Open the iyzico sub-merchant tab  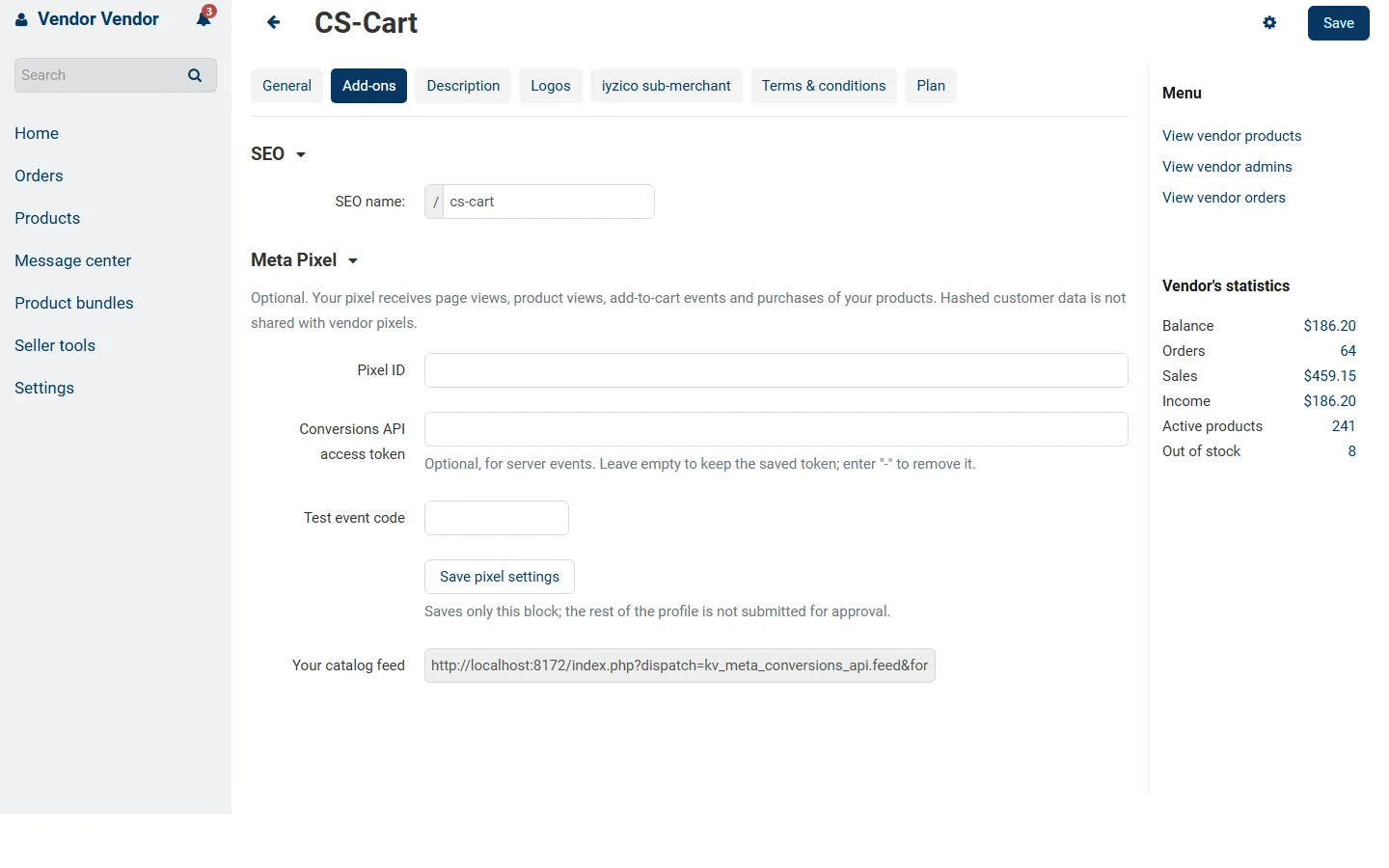[667, 86]
